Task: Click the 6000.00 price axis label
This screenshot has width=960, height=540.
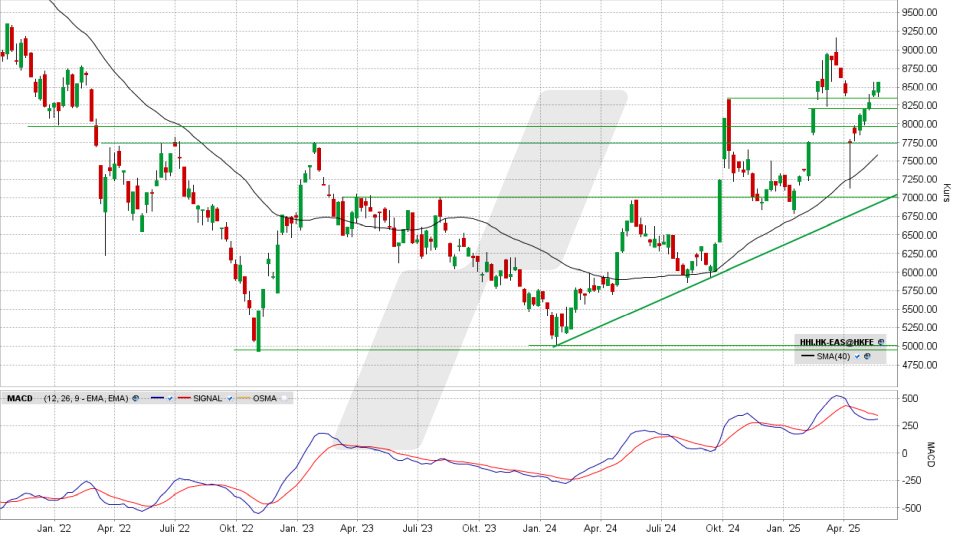Action: 920,272
